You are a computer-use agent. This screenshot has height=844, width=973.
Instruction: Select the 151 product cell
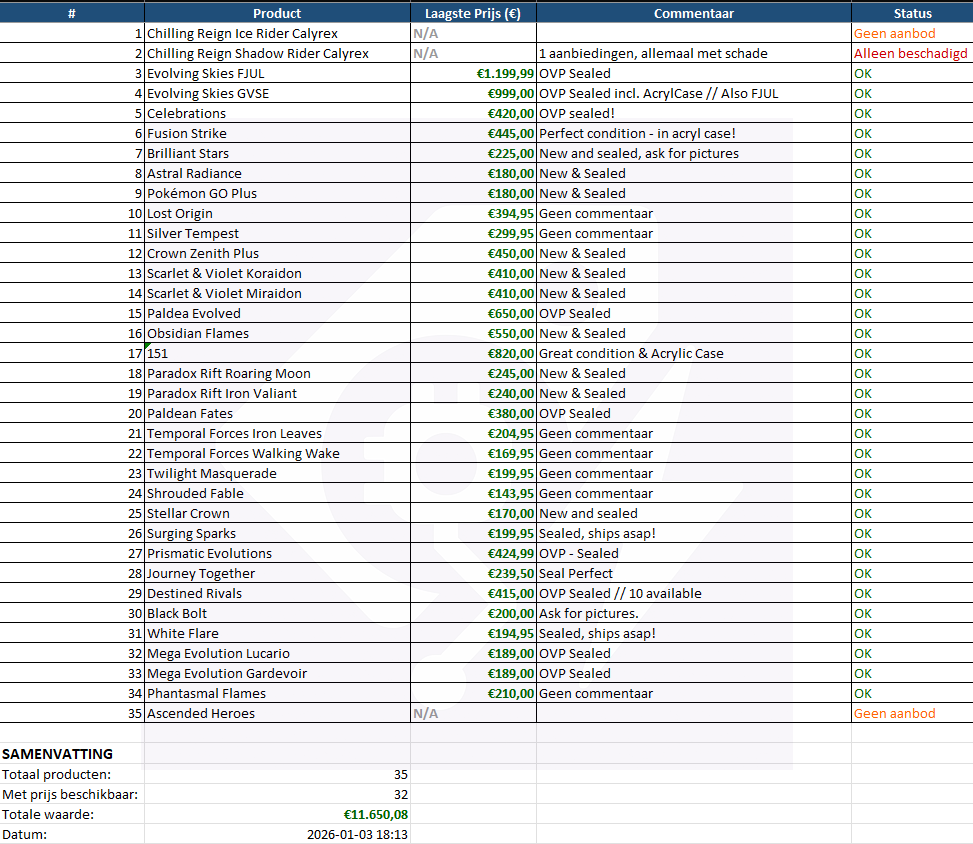click(277, 353)
